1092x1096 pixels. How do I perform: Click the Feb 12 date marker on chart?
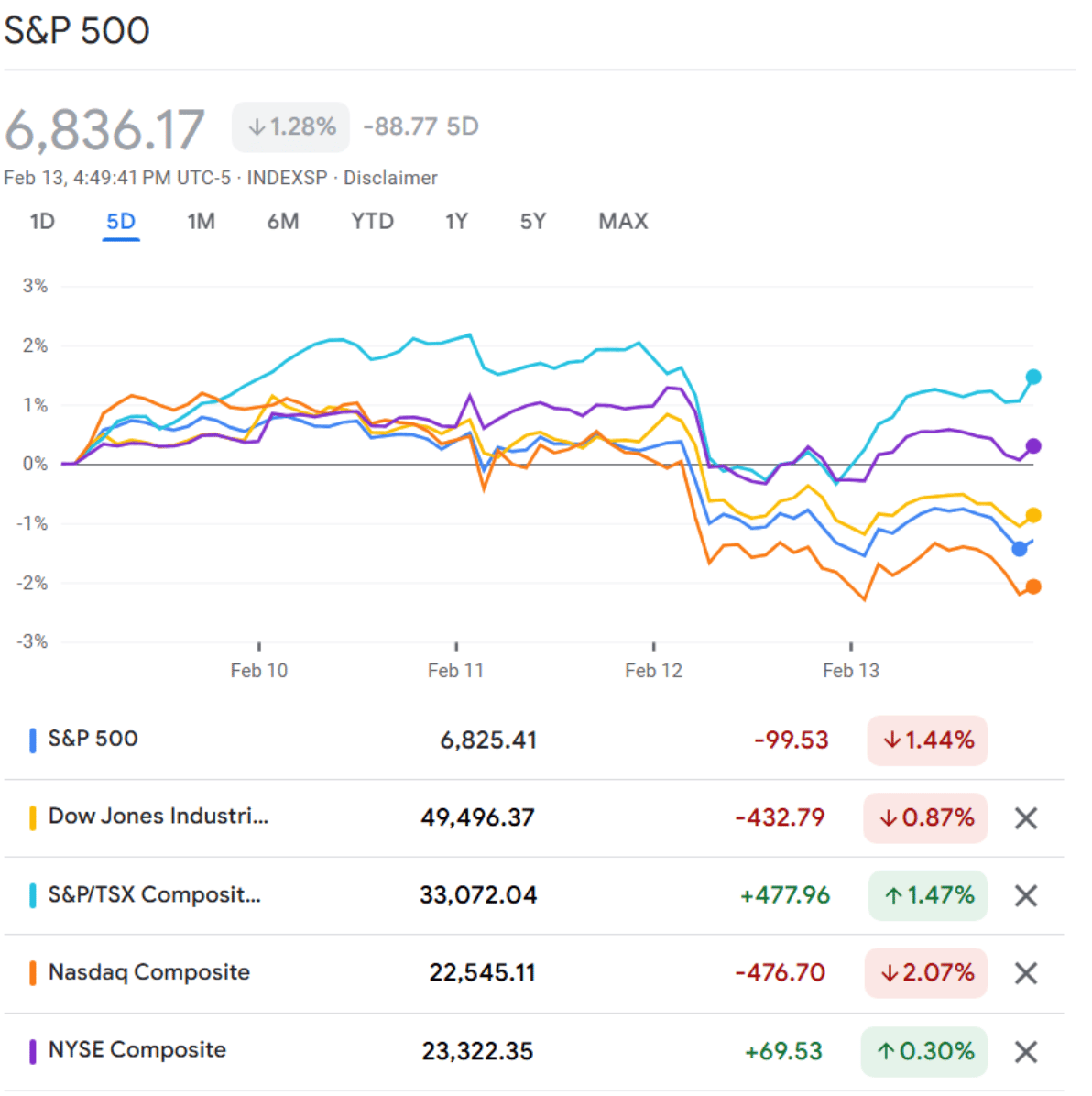coord(653,670)
